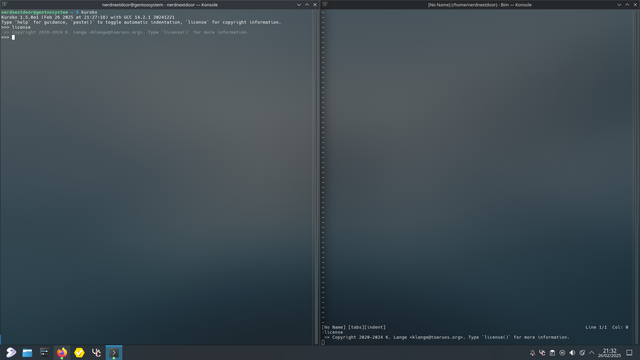Maximize the Bim Konsole window
Screen dimensions: 640x360
point(627,5)
